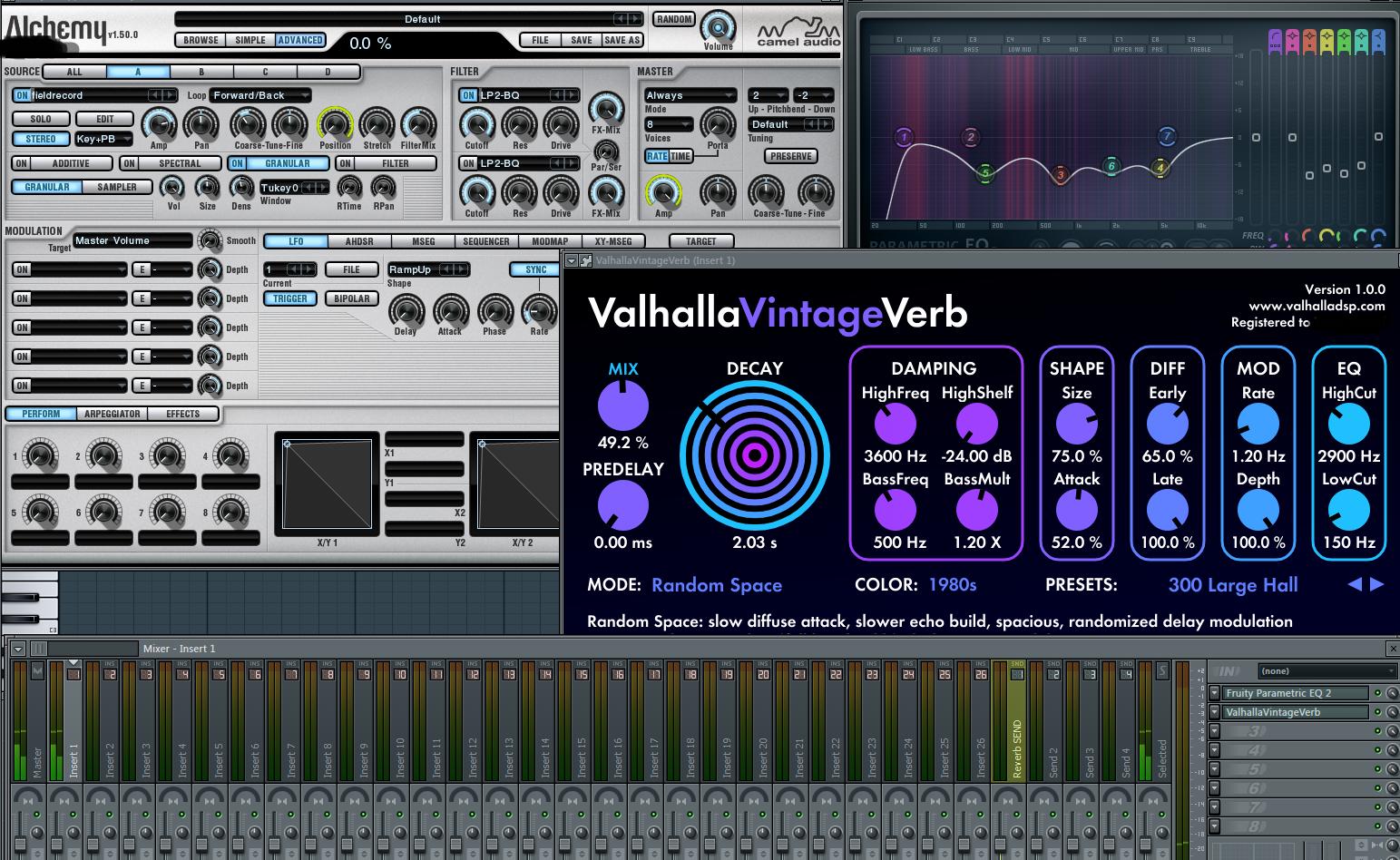Click the Stretch knob in Alchemy
Screen dimensions: 1400x860
377,124
